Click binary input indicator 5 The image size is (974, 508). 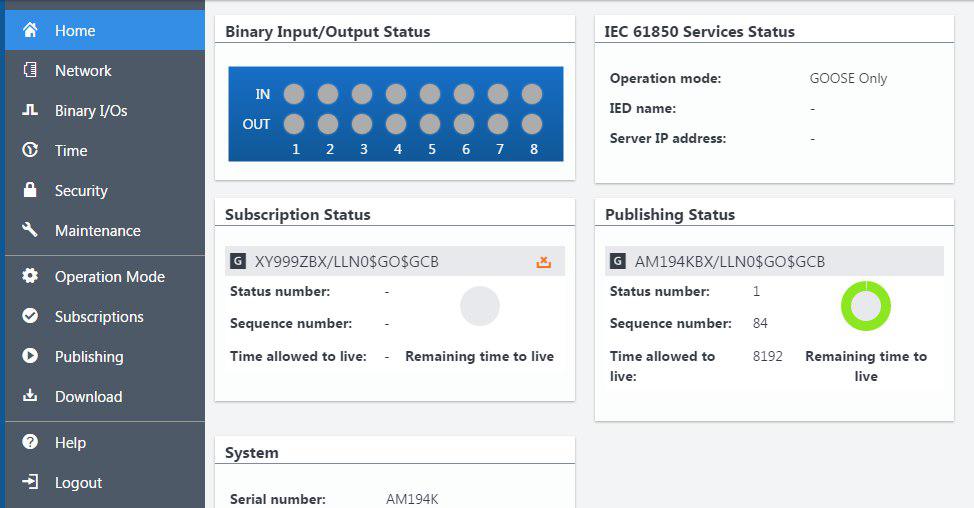tap(430, 94)
